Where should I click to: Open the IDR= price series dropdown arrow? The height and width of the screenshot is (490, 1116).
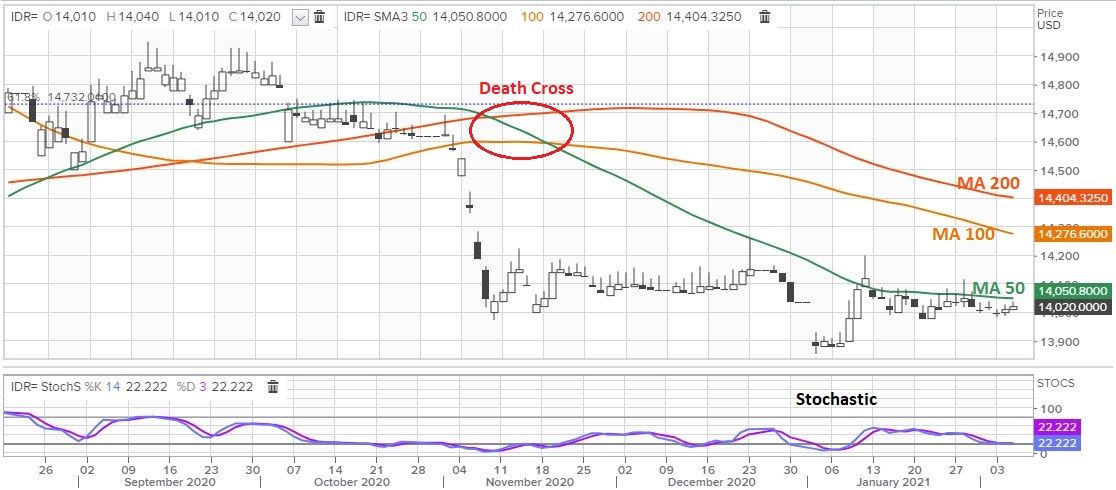click(x=302, y=17)
